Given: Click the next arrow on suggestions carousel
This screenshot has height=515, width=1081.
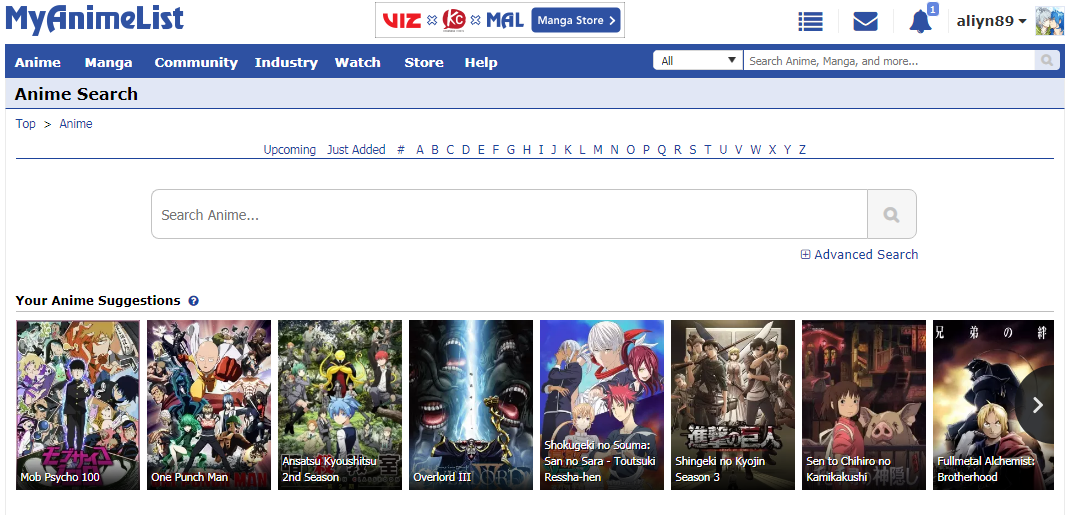Looking at the screenshot, I should point(1038,405).
